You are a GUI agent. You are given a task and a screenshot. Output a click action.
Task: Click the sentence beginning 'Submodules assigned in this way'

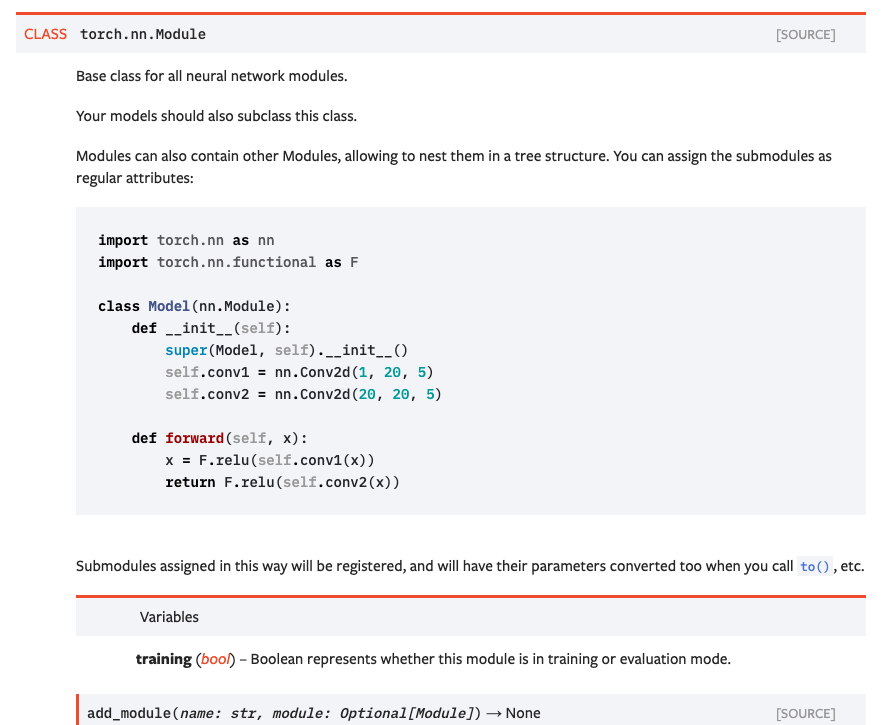coord(470,567)
